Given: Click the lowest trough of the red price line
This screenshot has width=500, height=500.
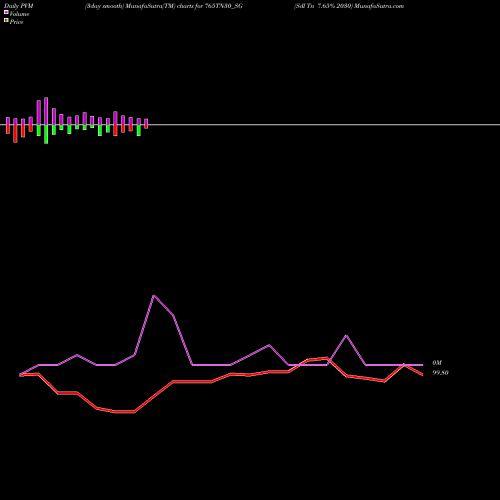Looking at the screenshot, I should pyautogui.click(x=125, y=412).
